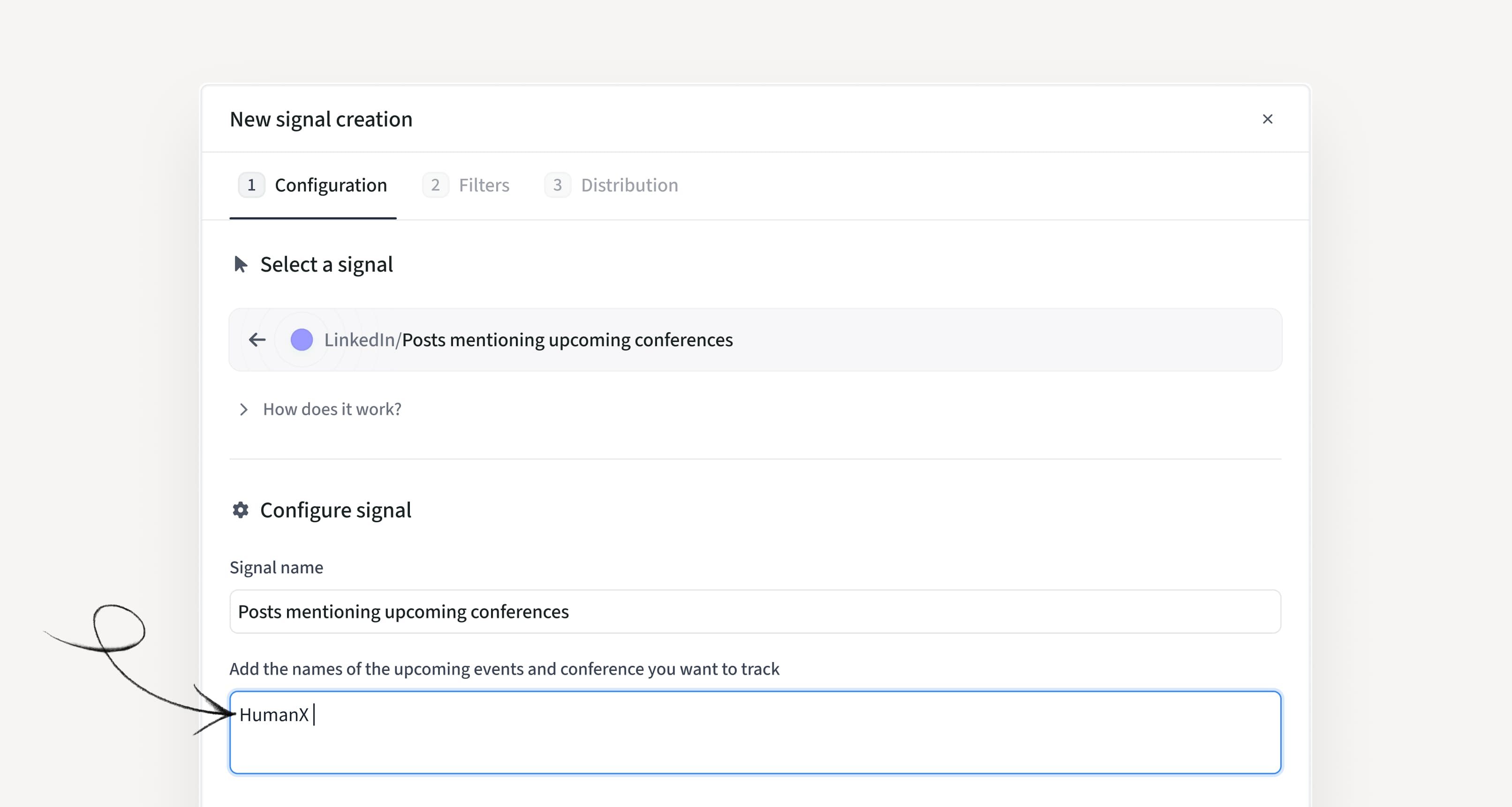Click the back arrow beside LinkedIn
Image resolution: width=1512 pixels, height=807 pixels.
(257, 340)
